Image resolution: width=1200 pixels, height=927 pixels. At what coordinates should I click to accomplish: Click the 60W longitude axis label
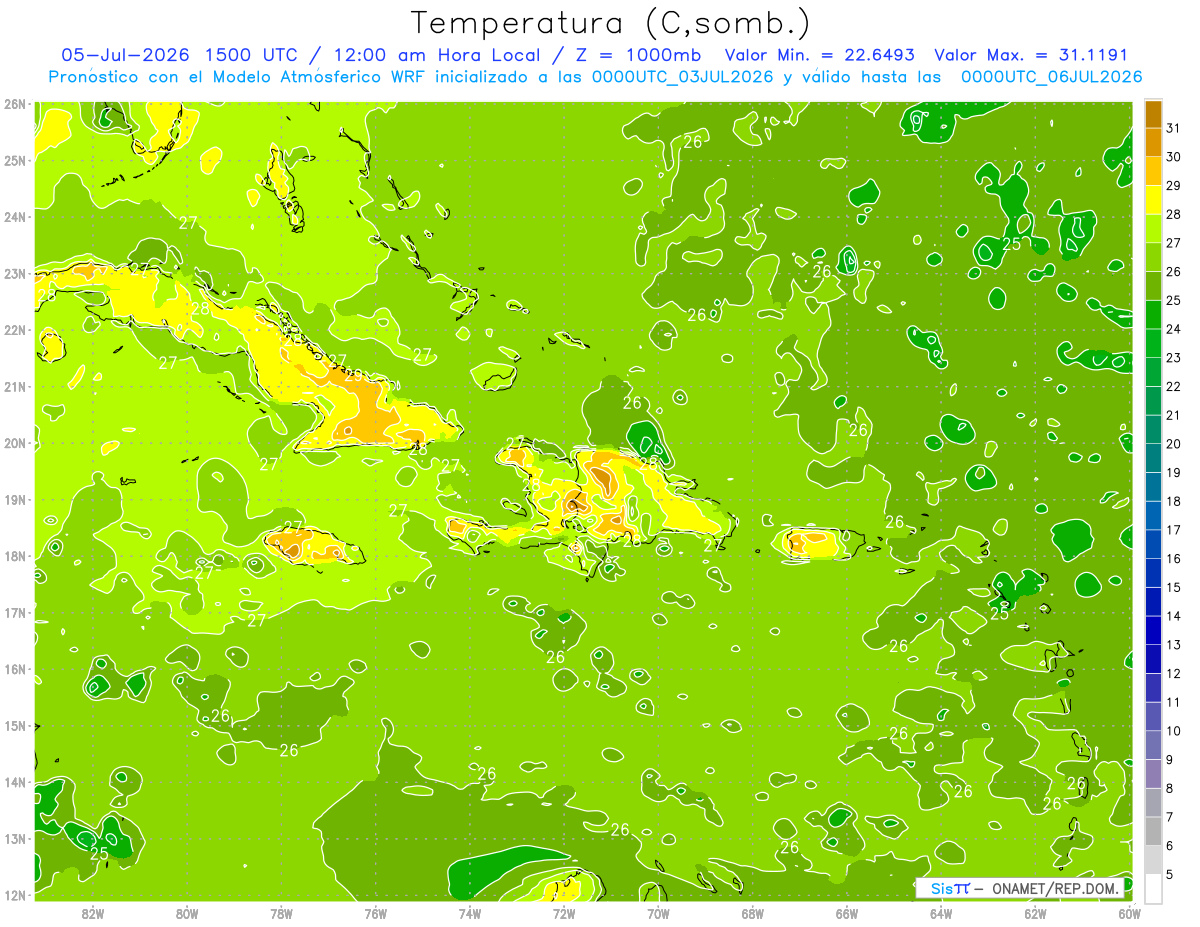[1129, 914]
